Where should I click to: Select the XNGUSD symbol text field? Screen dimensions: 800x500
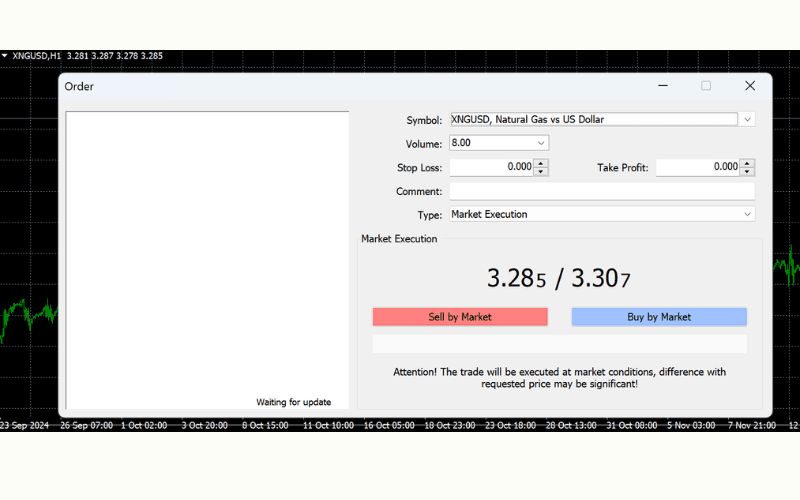click(593, 120)
